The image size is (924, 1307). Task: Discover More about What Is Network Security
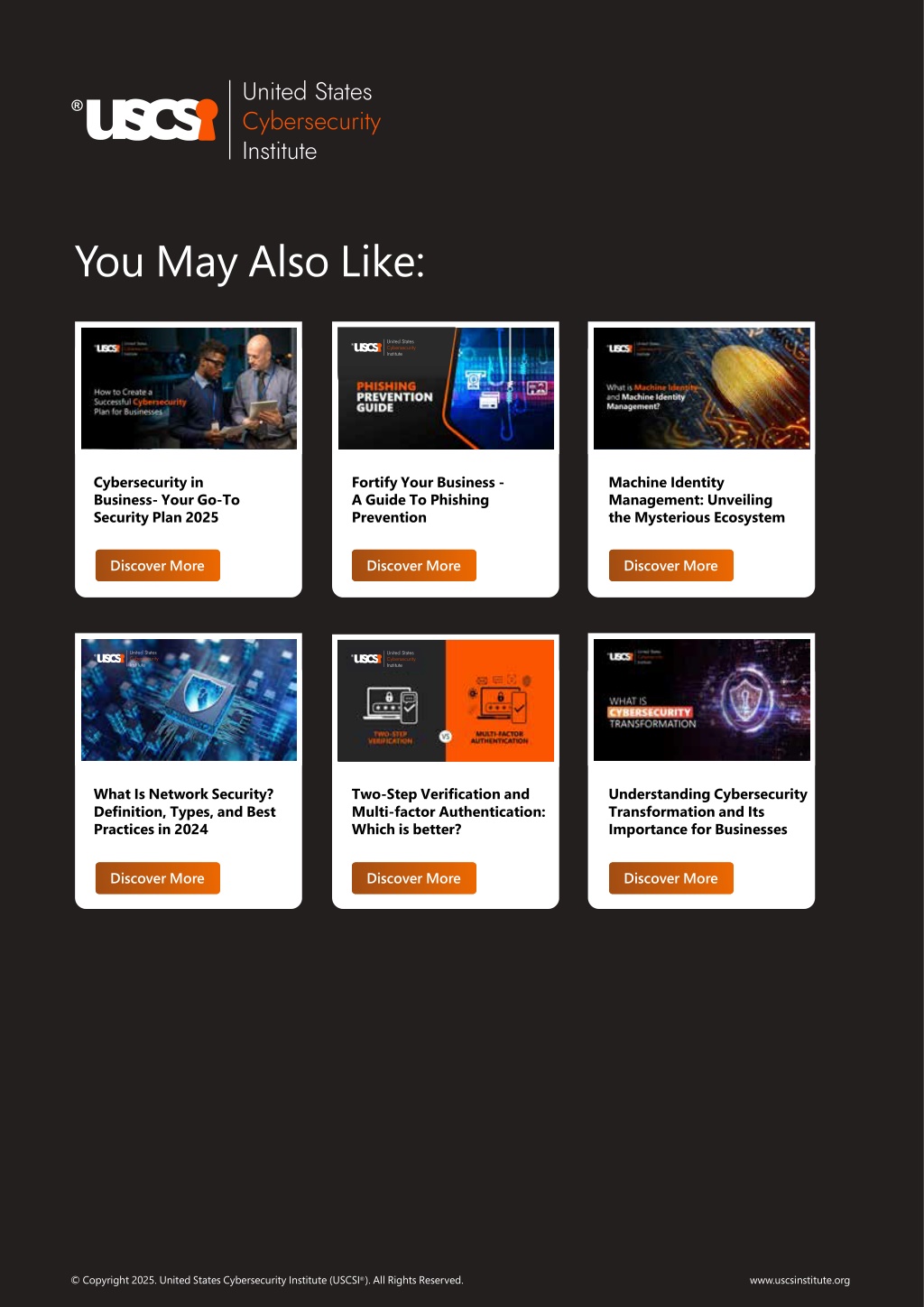pyautogui.click(x=158, y=878)
